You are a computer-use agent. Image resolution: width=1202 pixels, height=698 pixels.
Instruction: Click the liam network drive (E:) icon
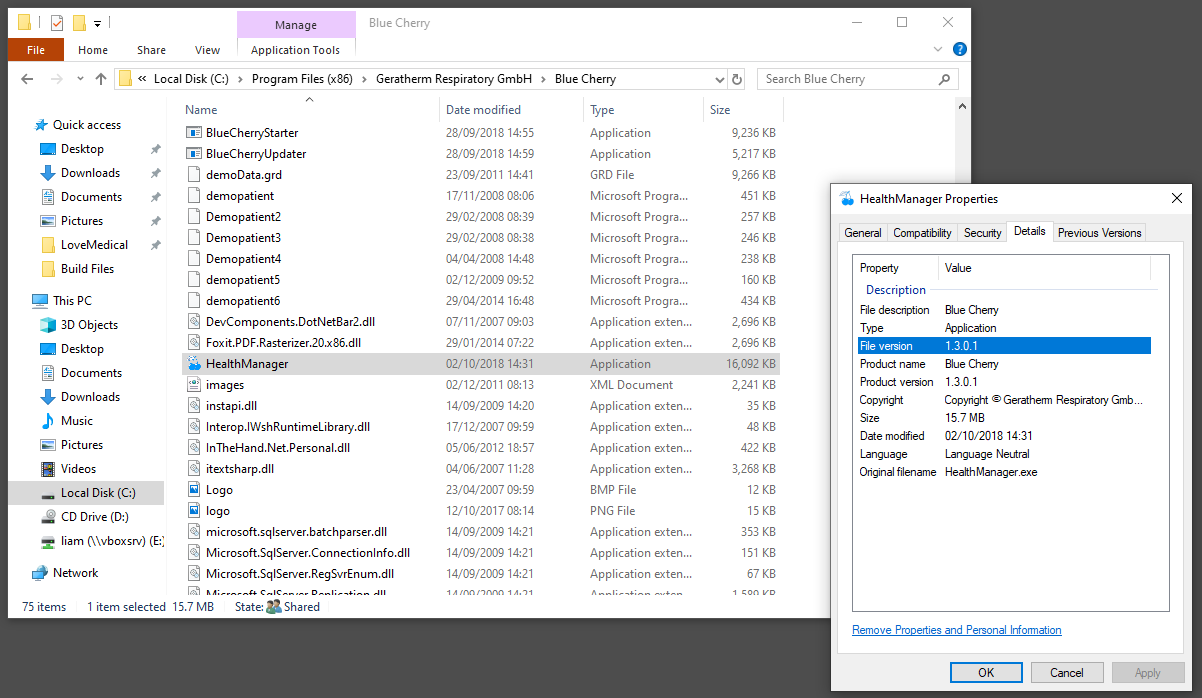point(47,541)
